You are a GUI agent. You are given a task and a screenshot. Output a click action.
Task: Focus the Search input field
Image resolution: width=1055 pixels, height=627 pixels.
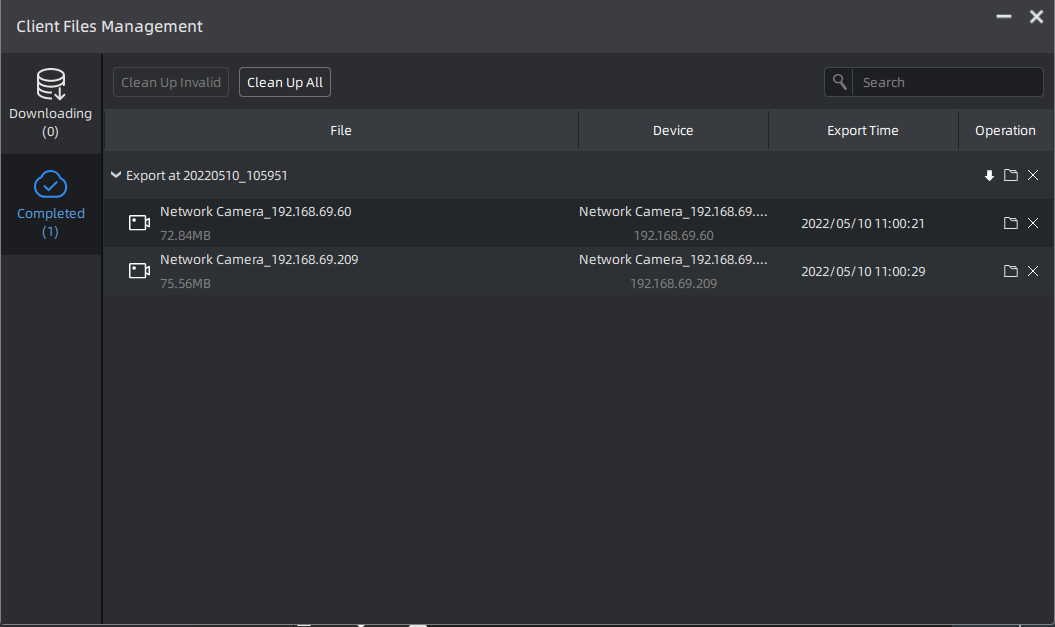[945, 82]
